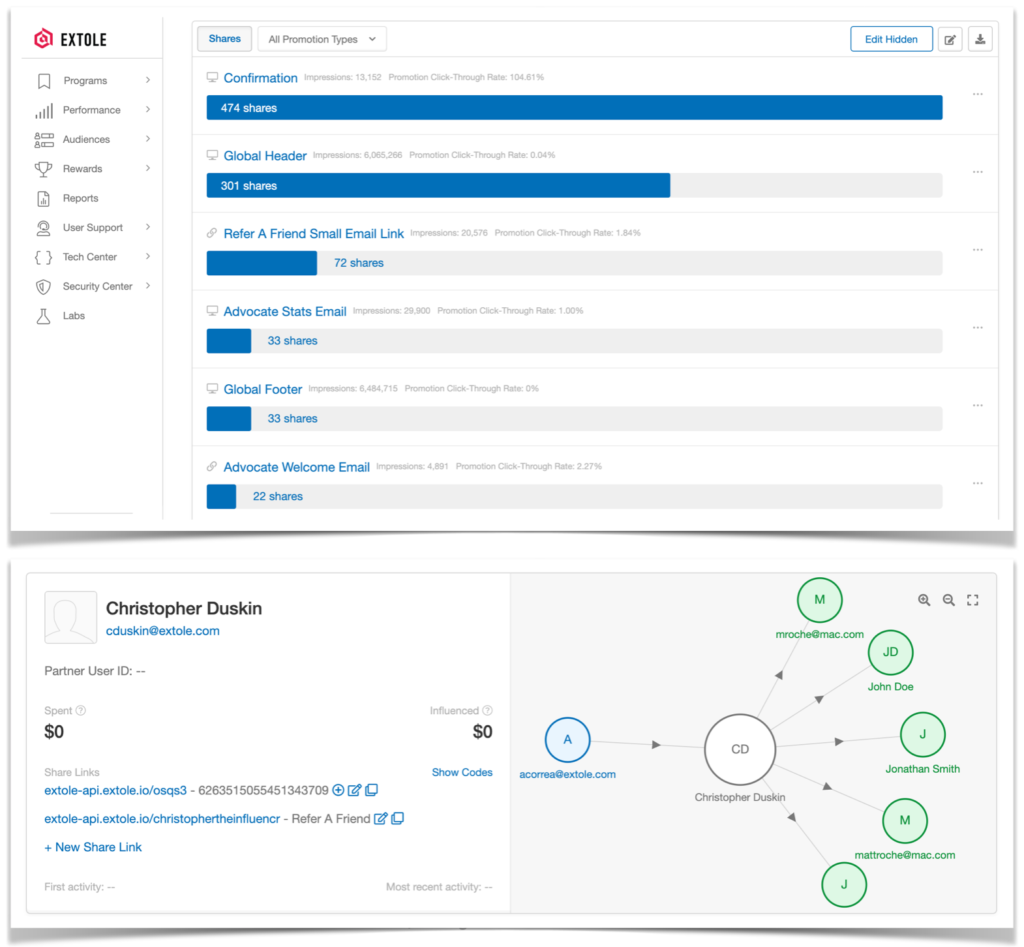Copy the christophertheinfluencr share link
The width and height of the screenshot is (1024, 947).
click(x=398, y=818)
